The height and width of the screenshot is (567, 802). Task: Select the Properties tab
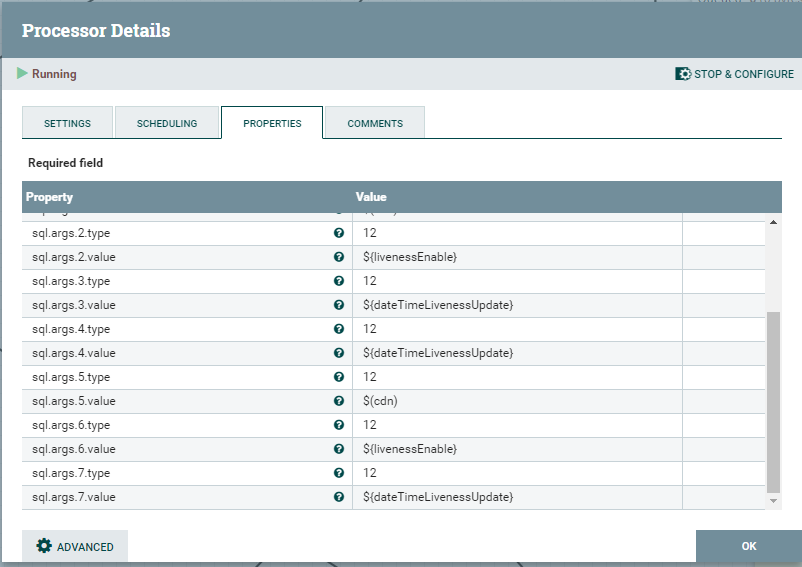tap(272, 123)
